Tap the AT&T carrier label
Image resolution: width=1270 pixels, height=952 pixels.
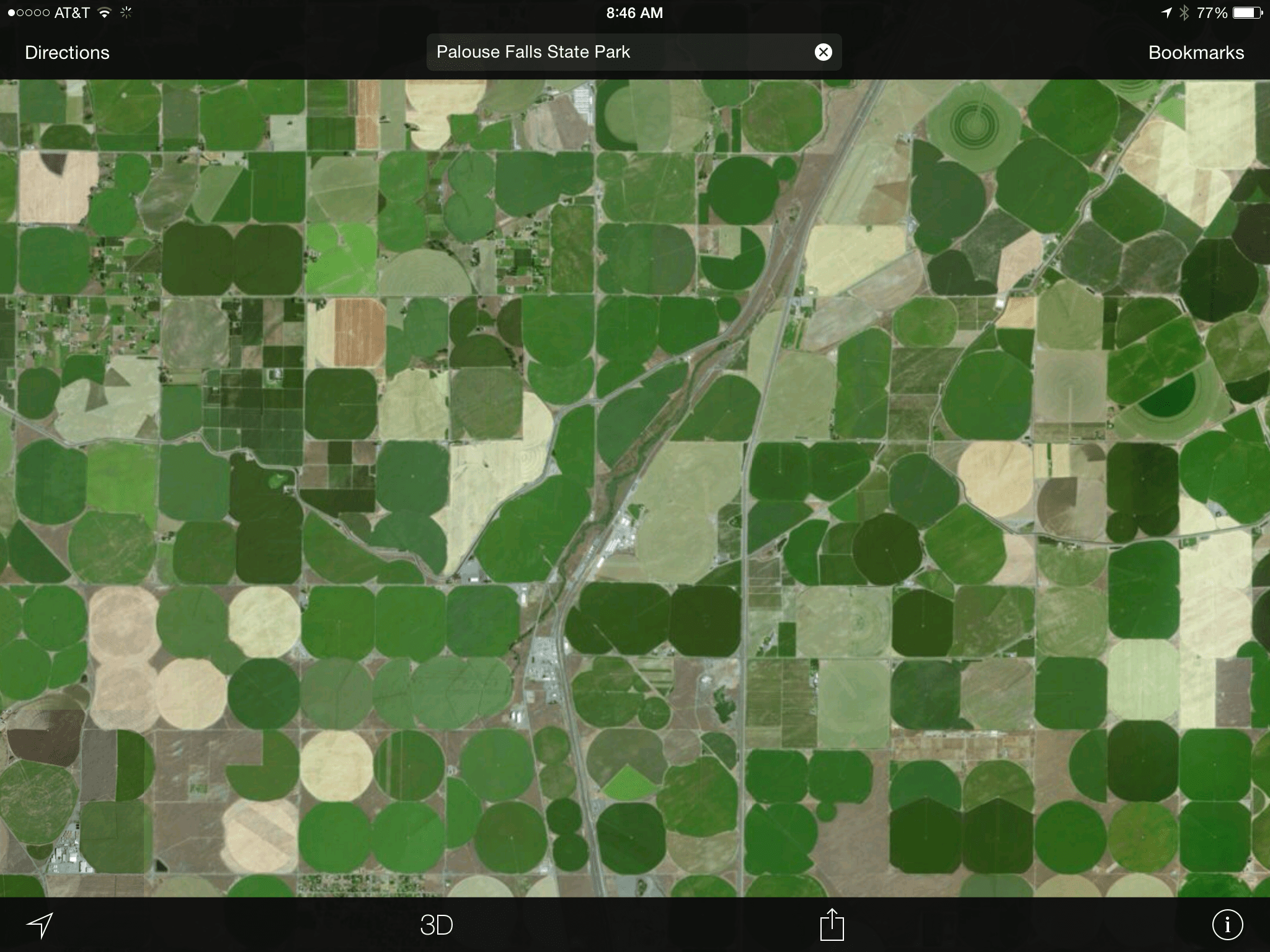click(72, 13)
